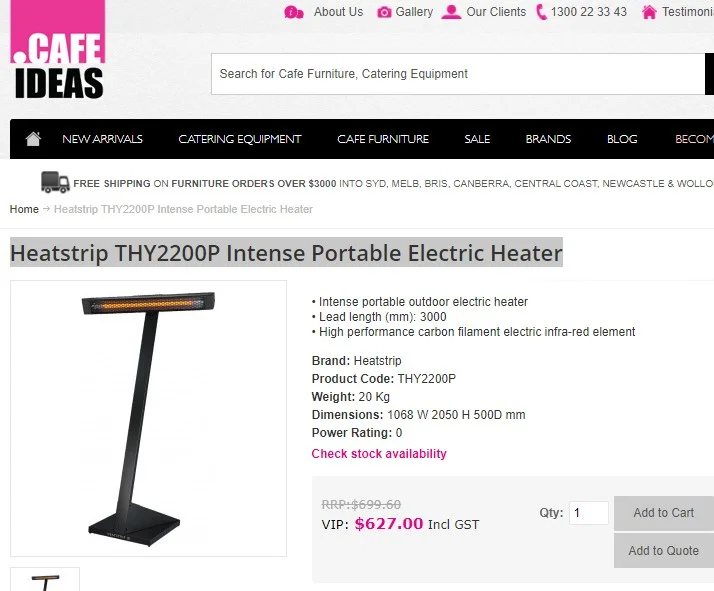The width and height of the screenshot is (714, 591).
Task: Click Add to Quote button
Action: [x=664, y=551]
